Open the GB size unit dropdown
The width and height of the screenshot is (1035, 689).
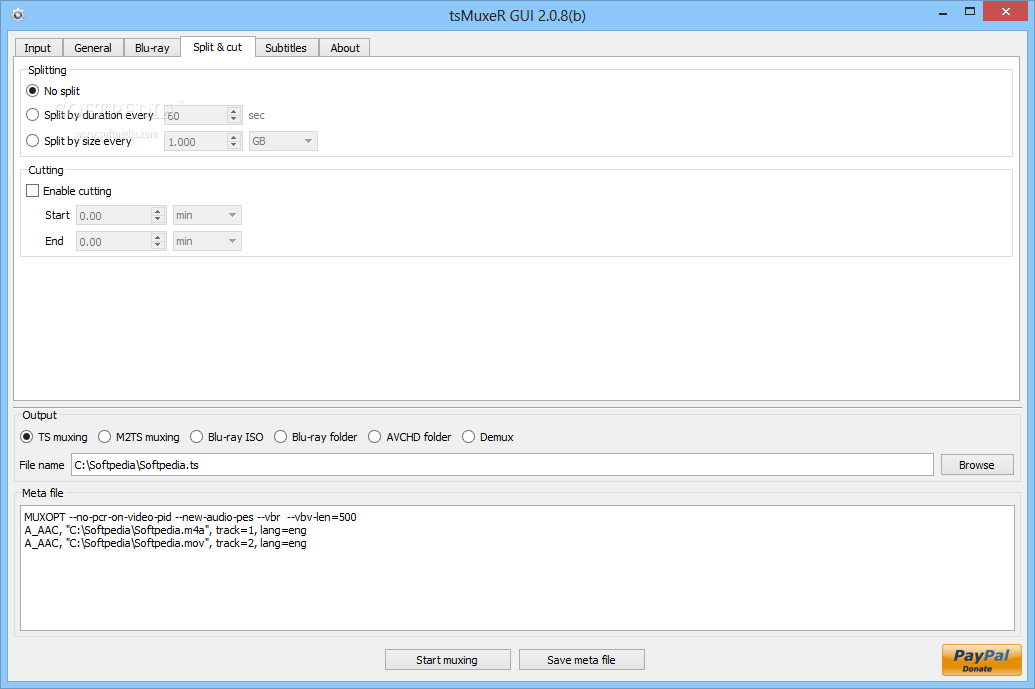pos(283,141)
